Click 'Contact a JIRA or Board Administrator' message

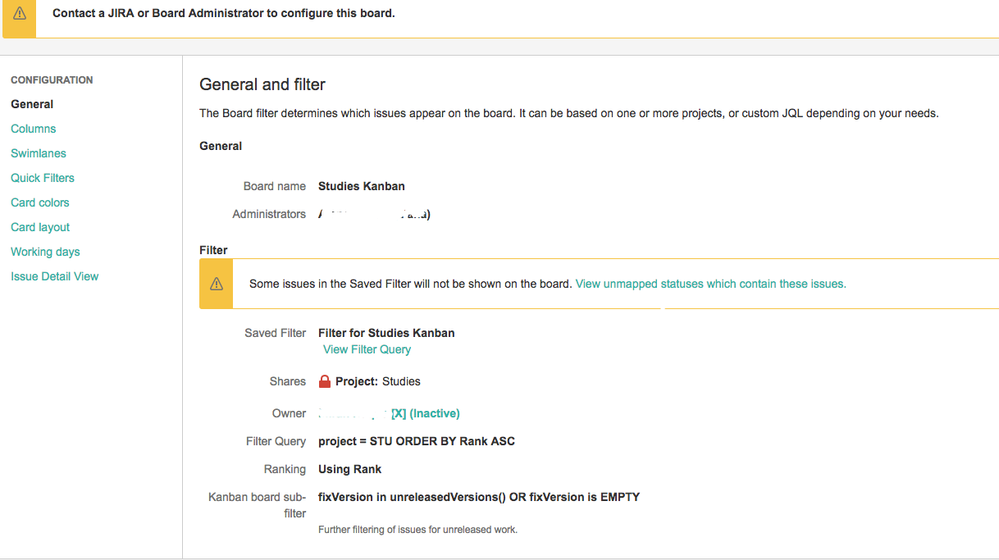(x=224, y=13)
